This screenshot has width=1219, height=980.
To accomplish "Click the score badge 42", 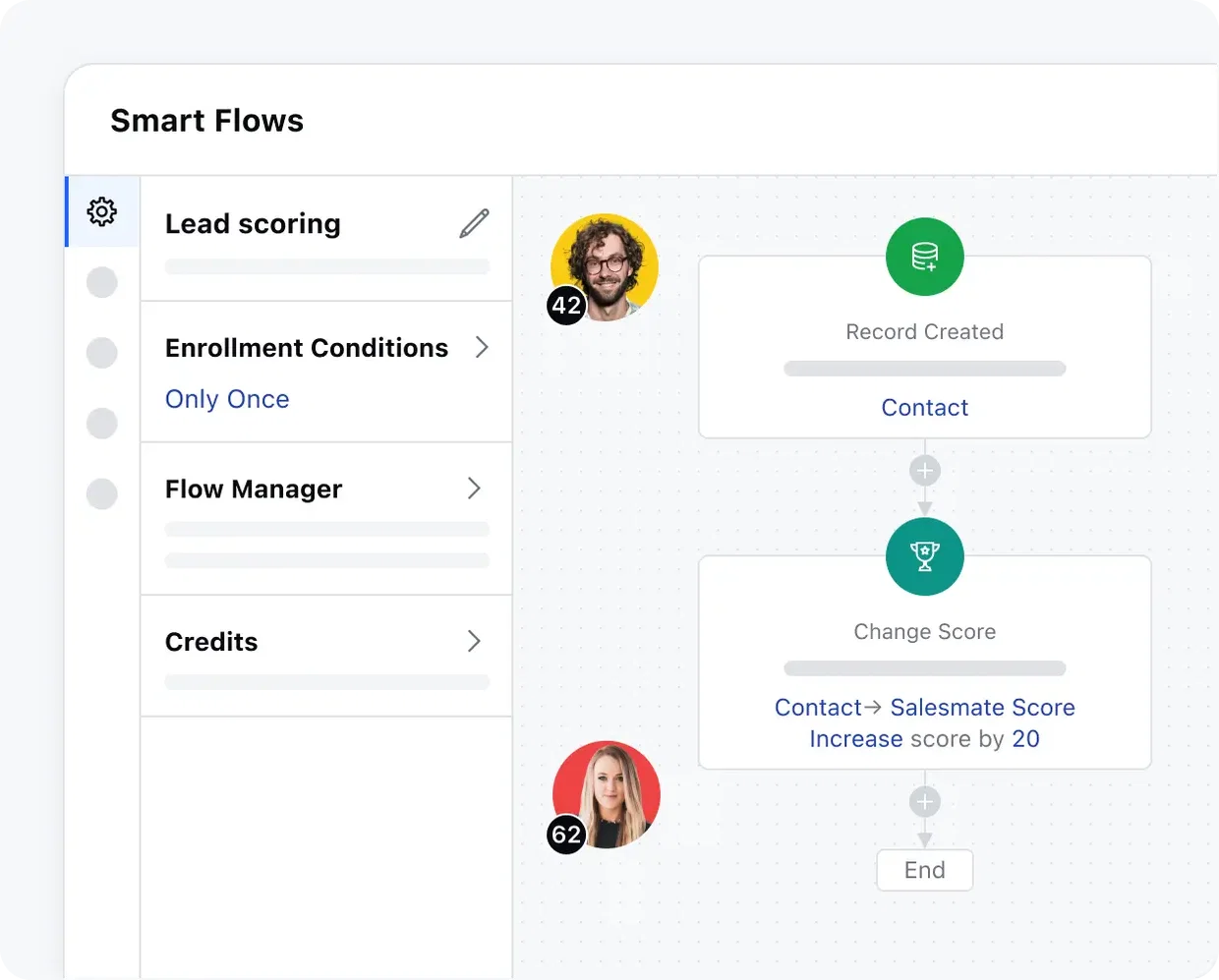I will pyautogui.click(x=566, y=306).
